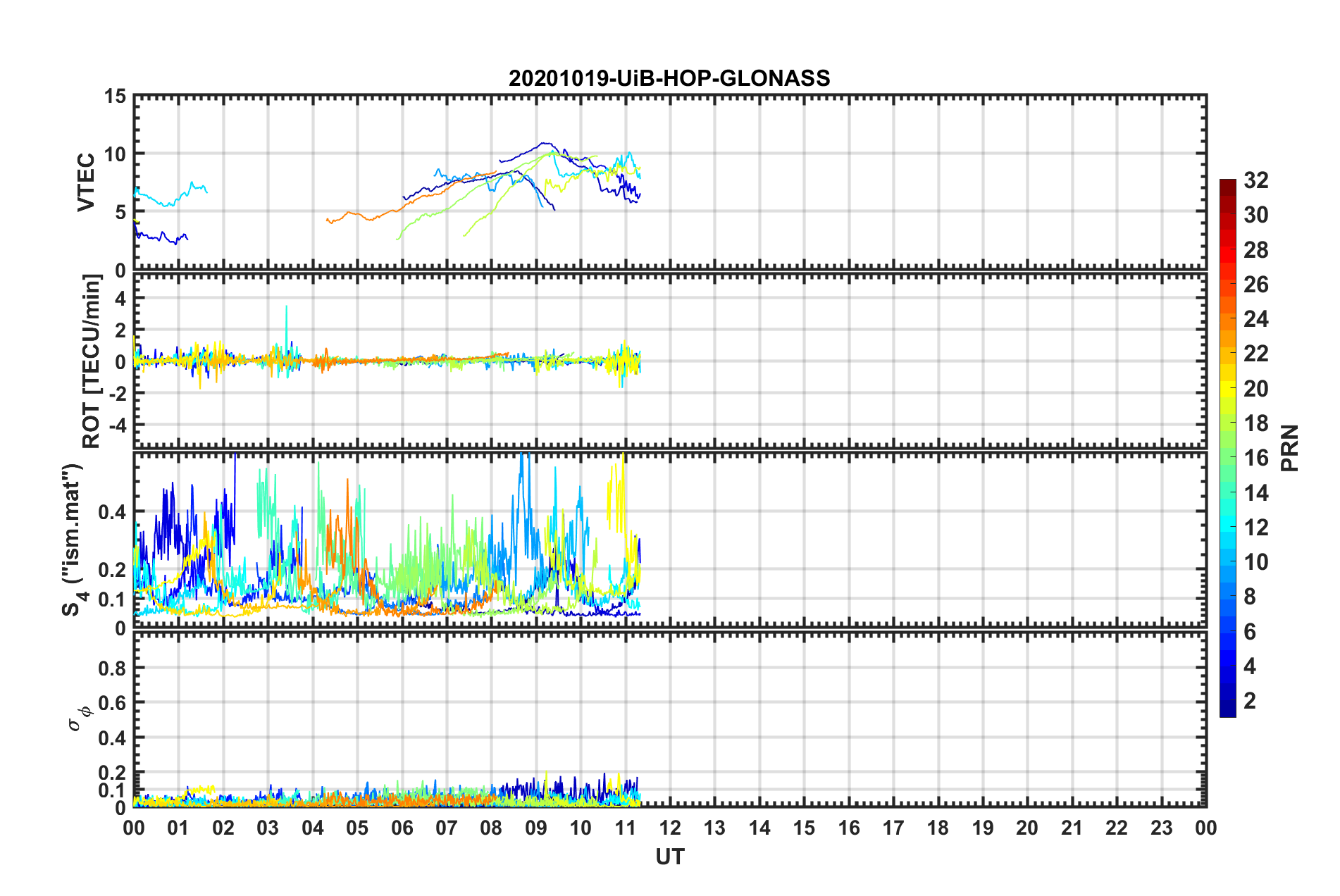Click colorbar tick label 18
The height and width of the screenshot is (896, 1340).
[x=1255, y=423]
